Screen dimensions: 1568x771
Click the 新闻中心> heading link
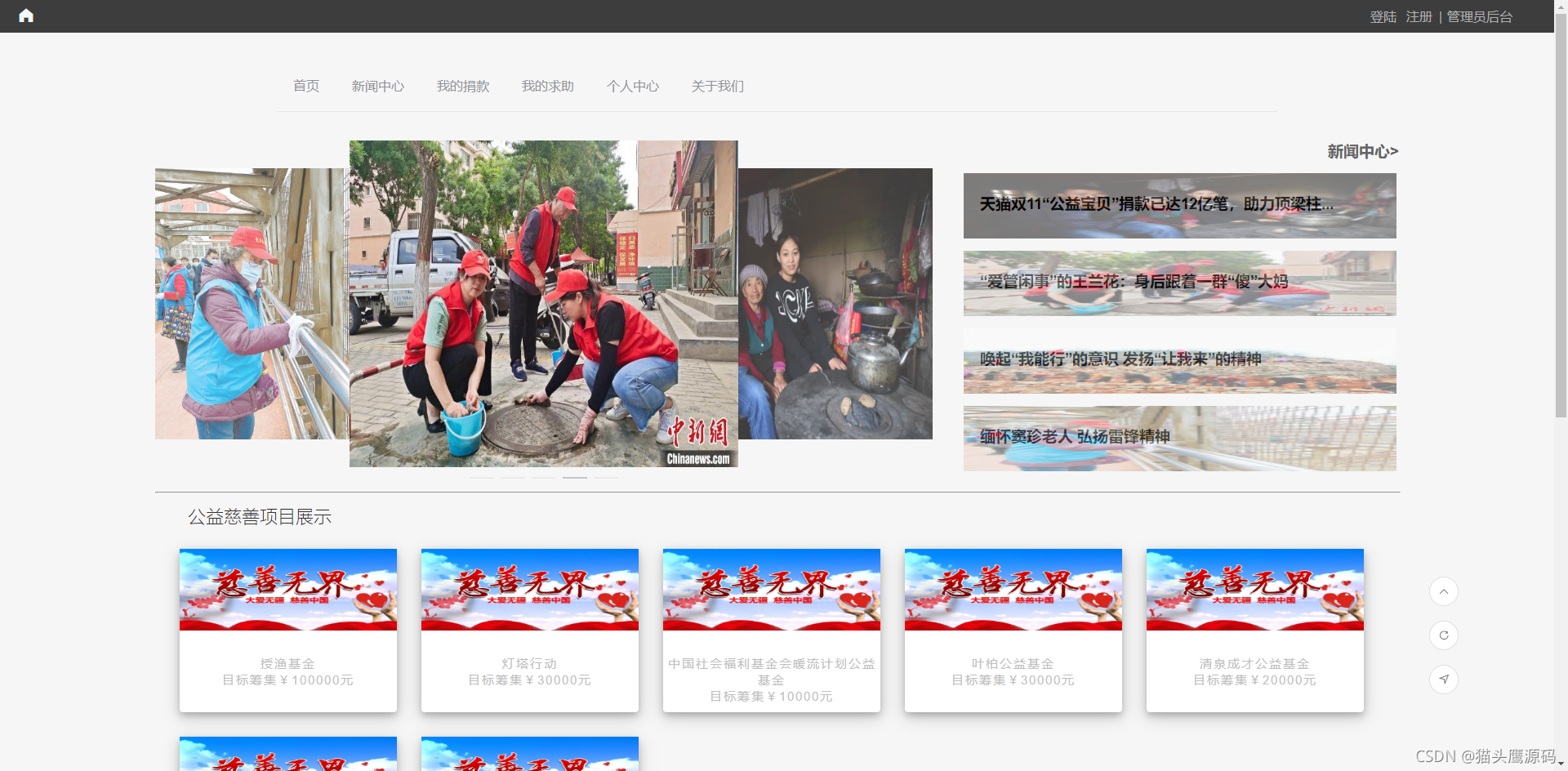click(1362, 151)
